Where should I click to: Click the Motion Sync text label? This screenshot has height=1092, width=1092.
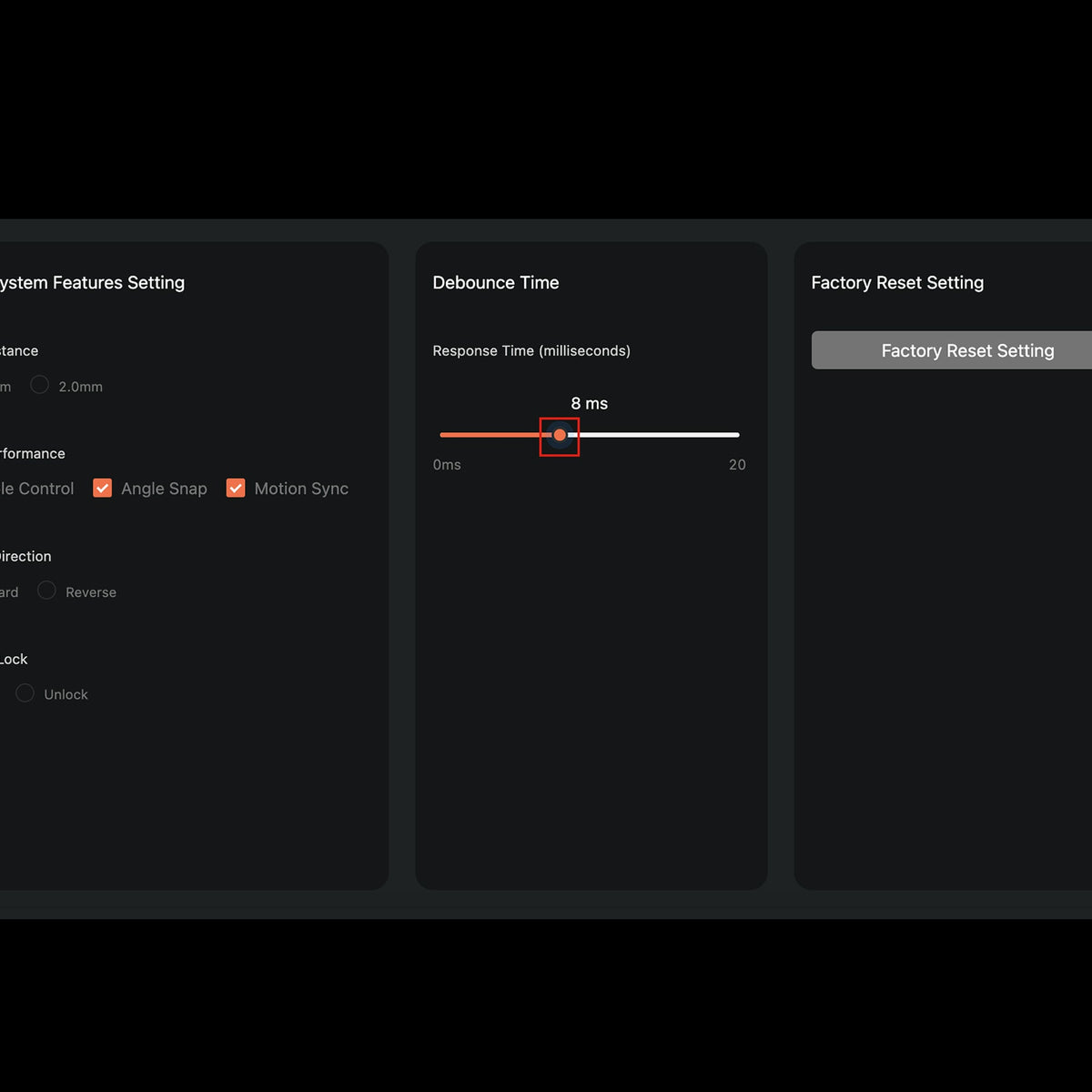(301, 488)
